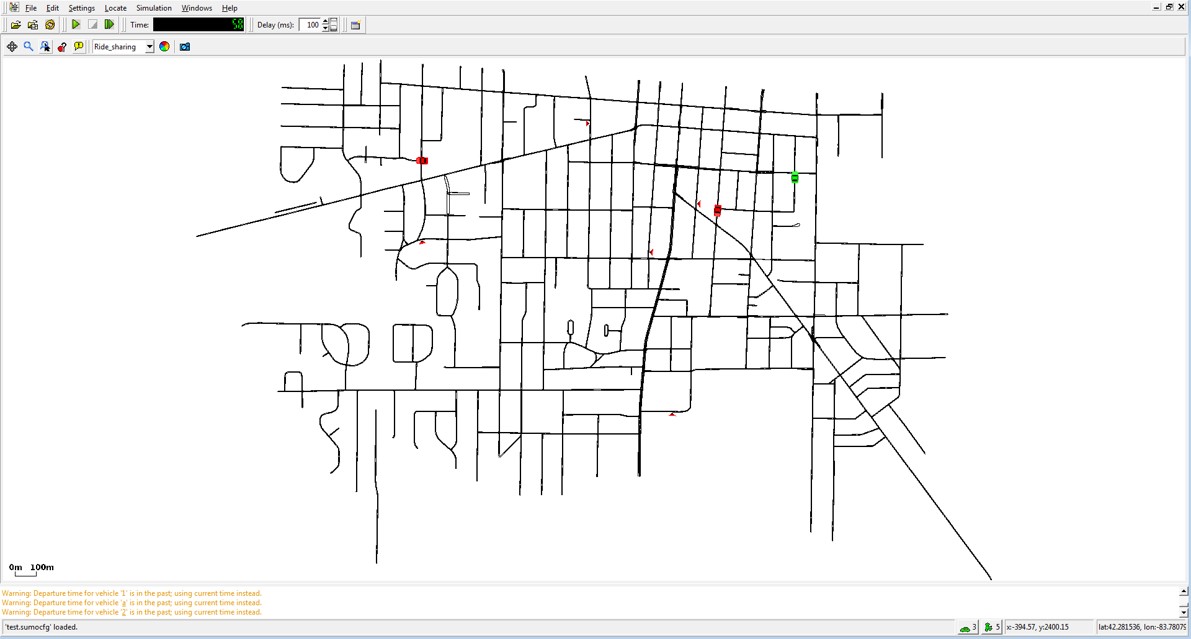Perform a single simulation step

(109, 25)
